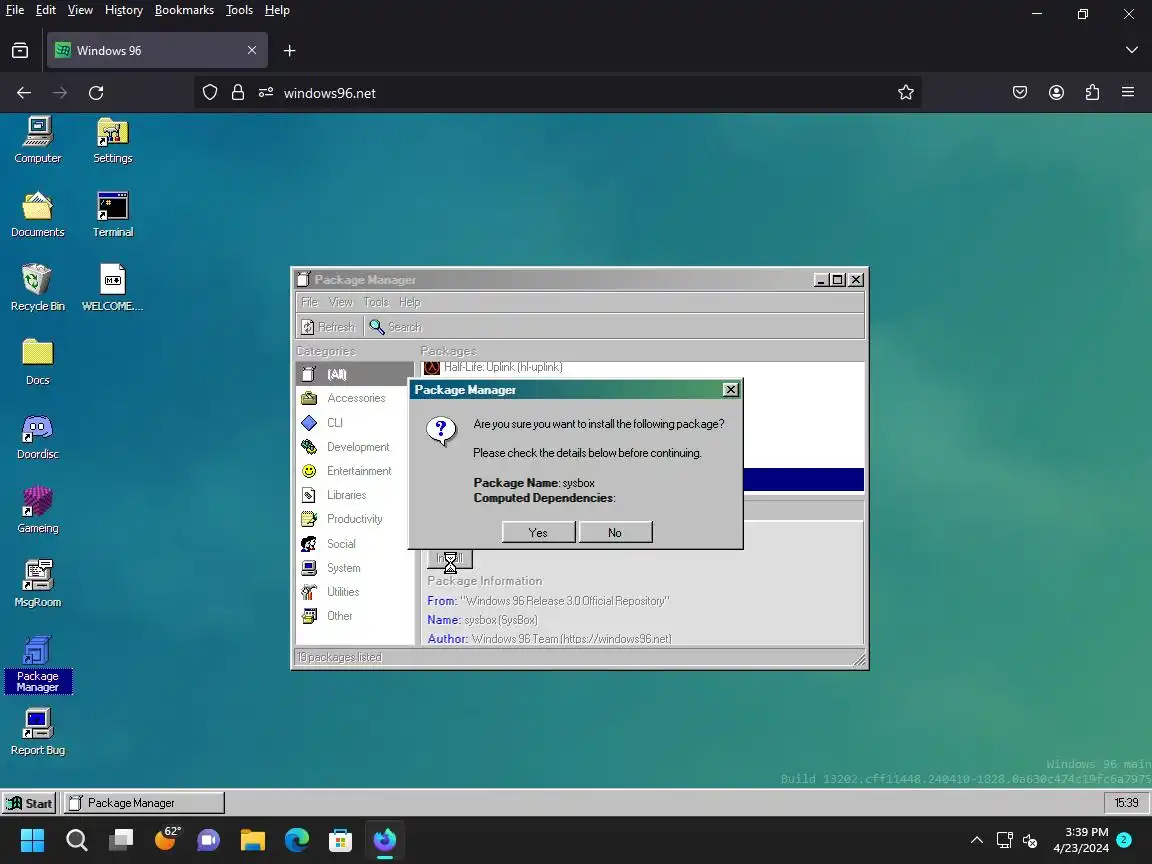
Task: Decline the install by clicking No
Action: [x=615, y=532]
